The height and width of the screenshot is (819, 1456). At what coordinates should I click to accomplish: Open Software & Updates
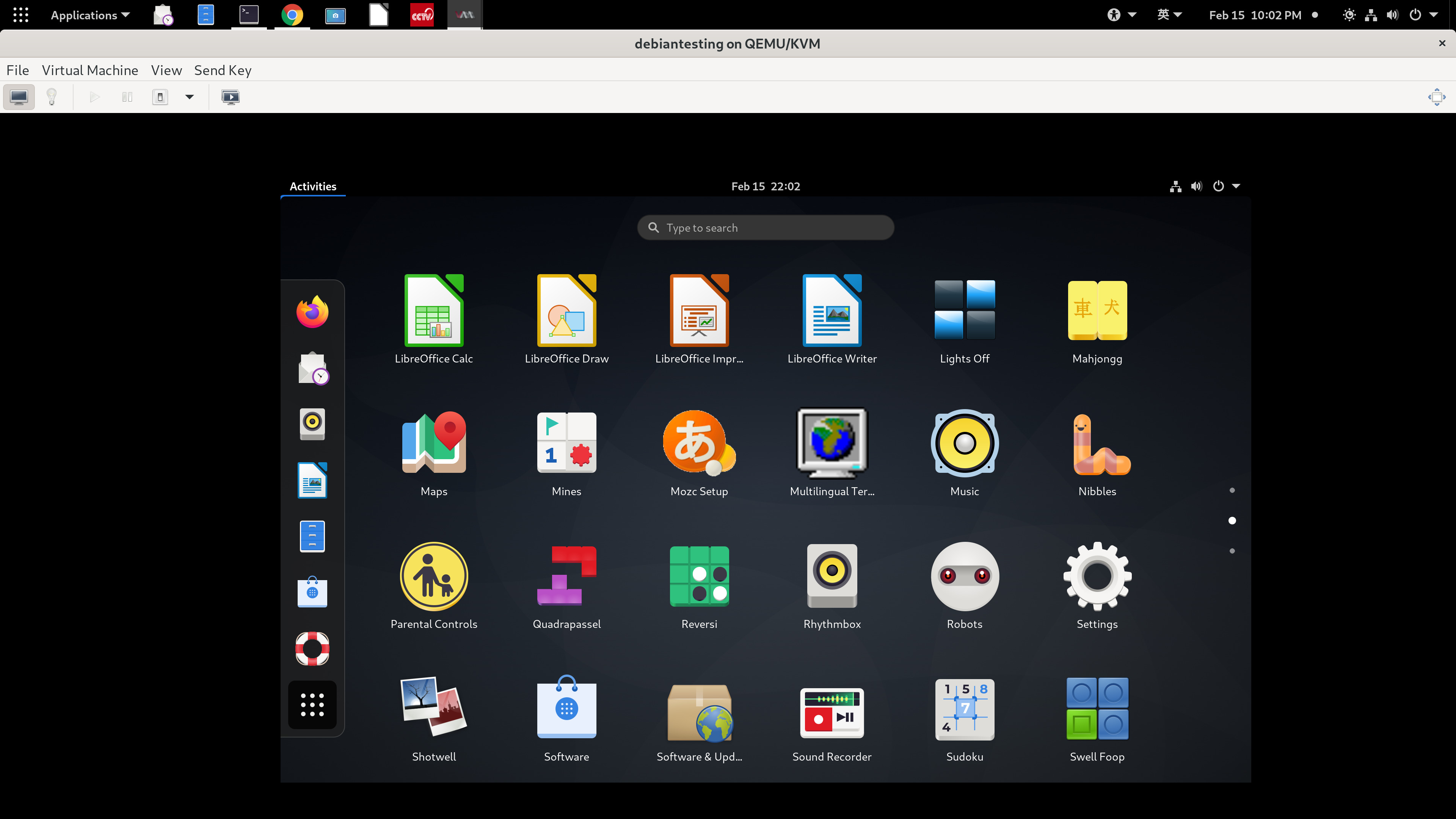pyautogui.click(x=699, y=718)
